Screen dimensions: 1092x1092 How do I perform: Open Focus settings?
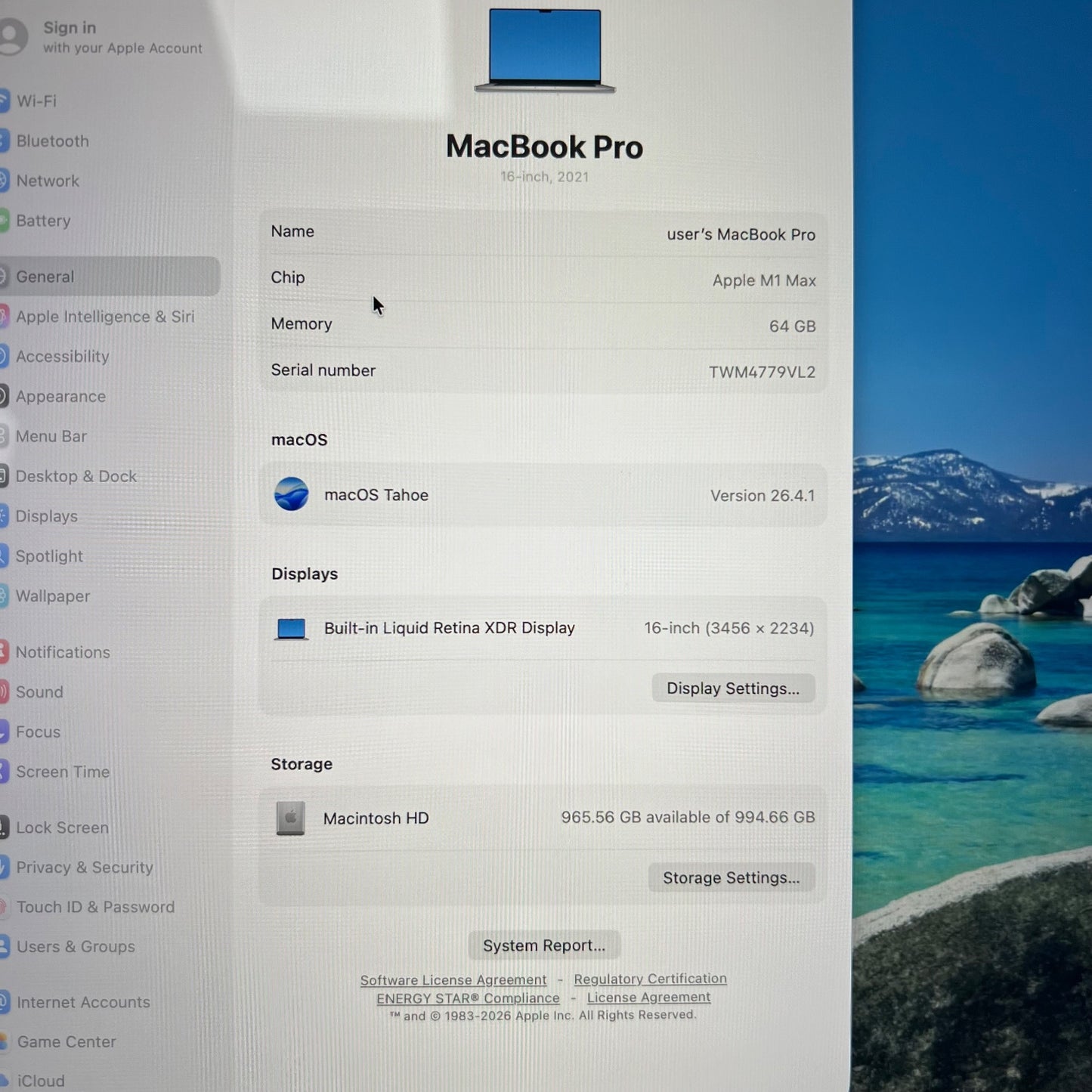click(38, 732)
